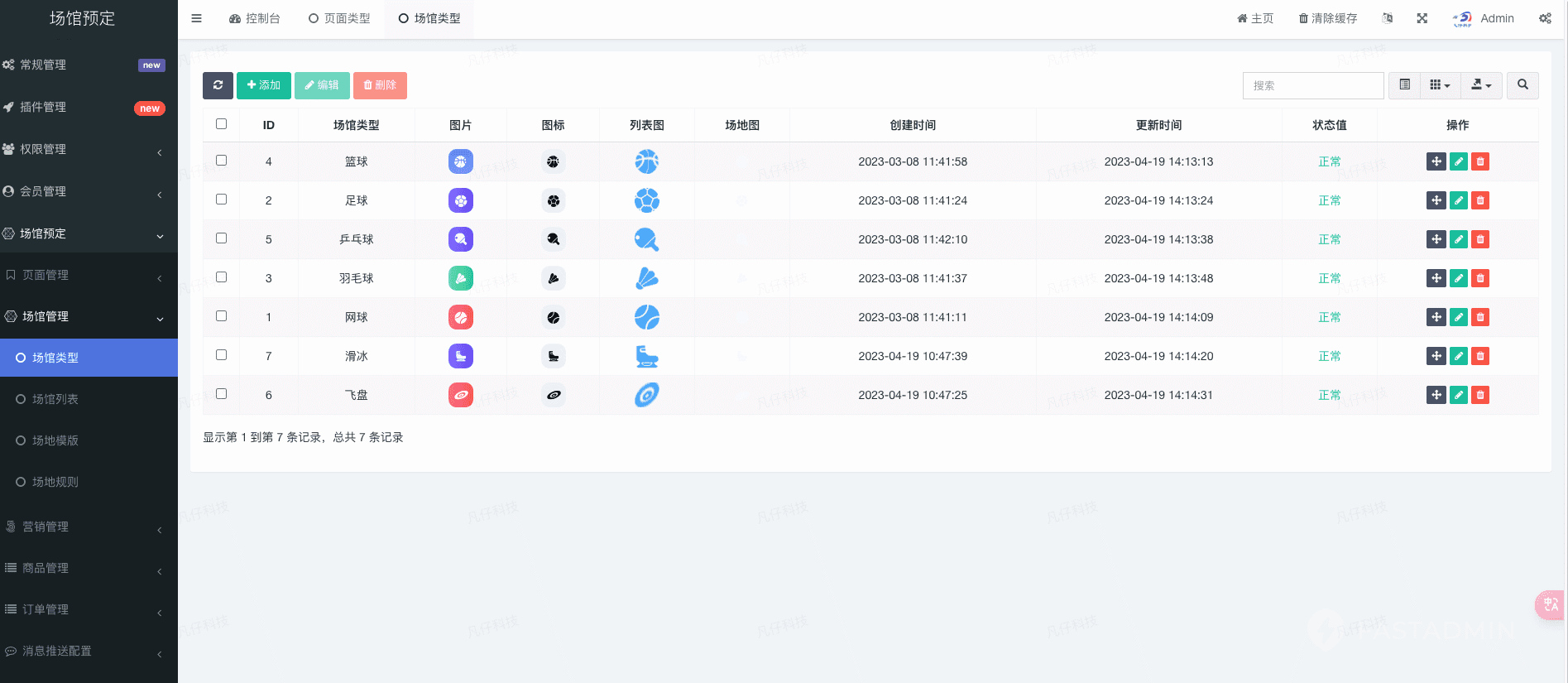Click the green edit pencil for 足球 row
Viewport: 1568px width, 683px height.
[x=1458, y=200]
